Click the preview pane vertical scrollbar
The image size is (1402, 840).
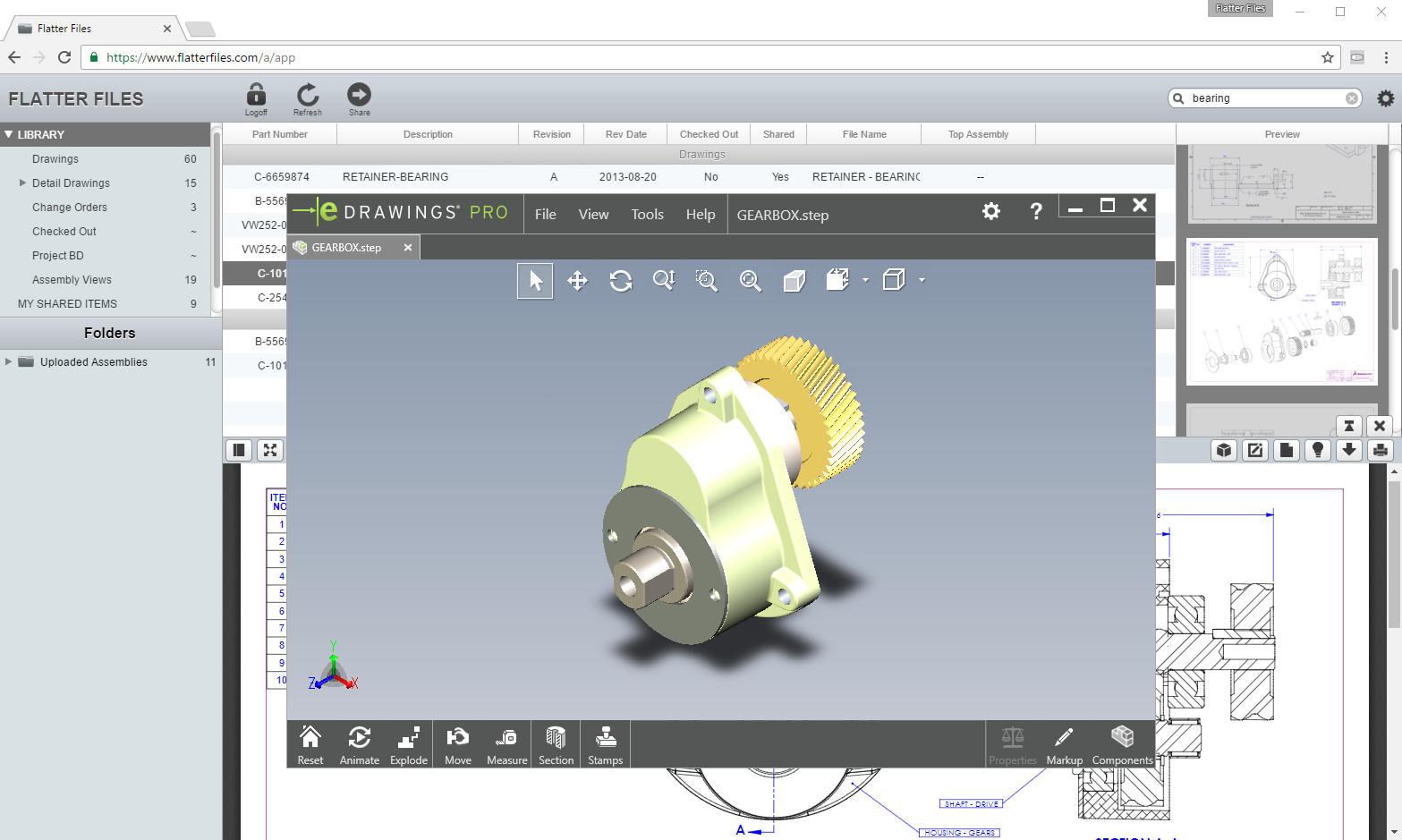click(1395, 300)
